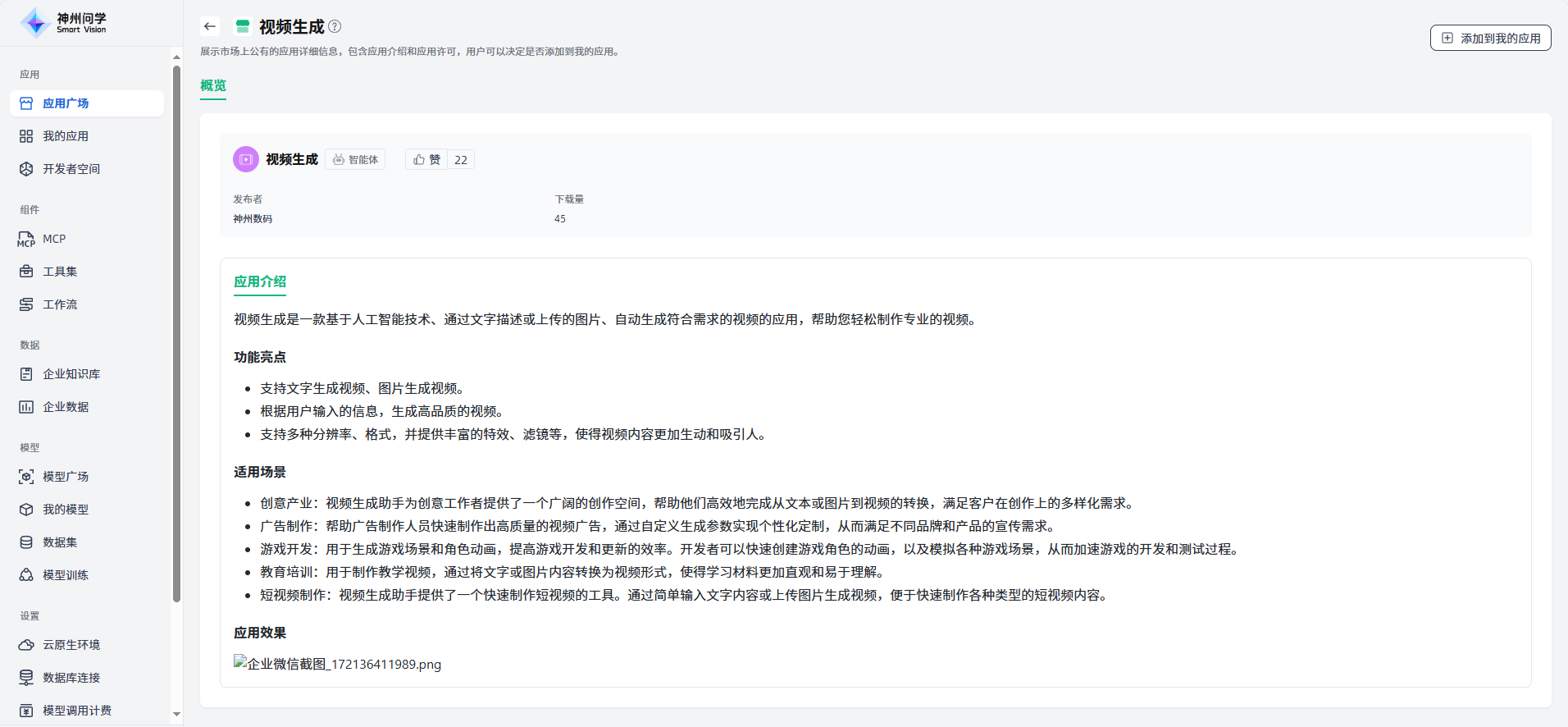Click the 神州问学 Smart Vision logo
The image size is (1568, 727).
64,23
